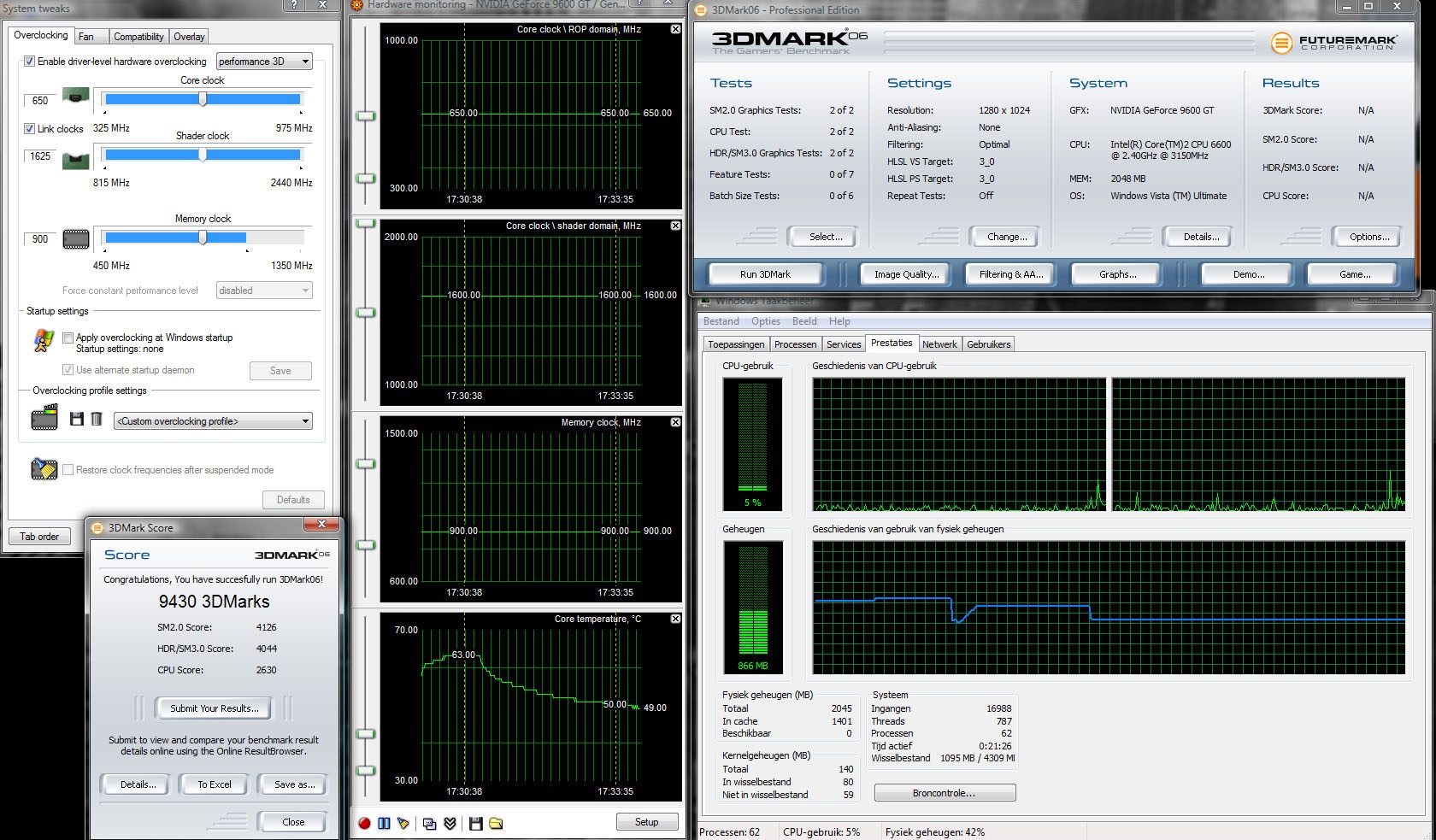
Task: Switch to the Fan tab
Action: click(91, 37)
